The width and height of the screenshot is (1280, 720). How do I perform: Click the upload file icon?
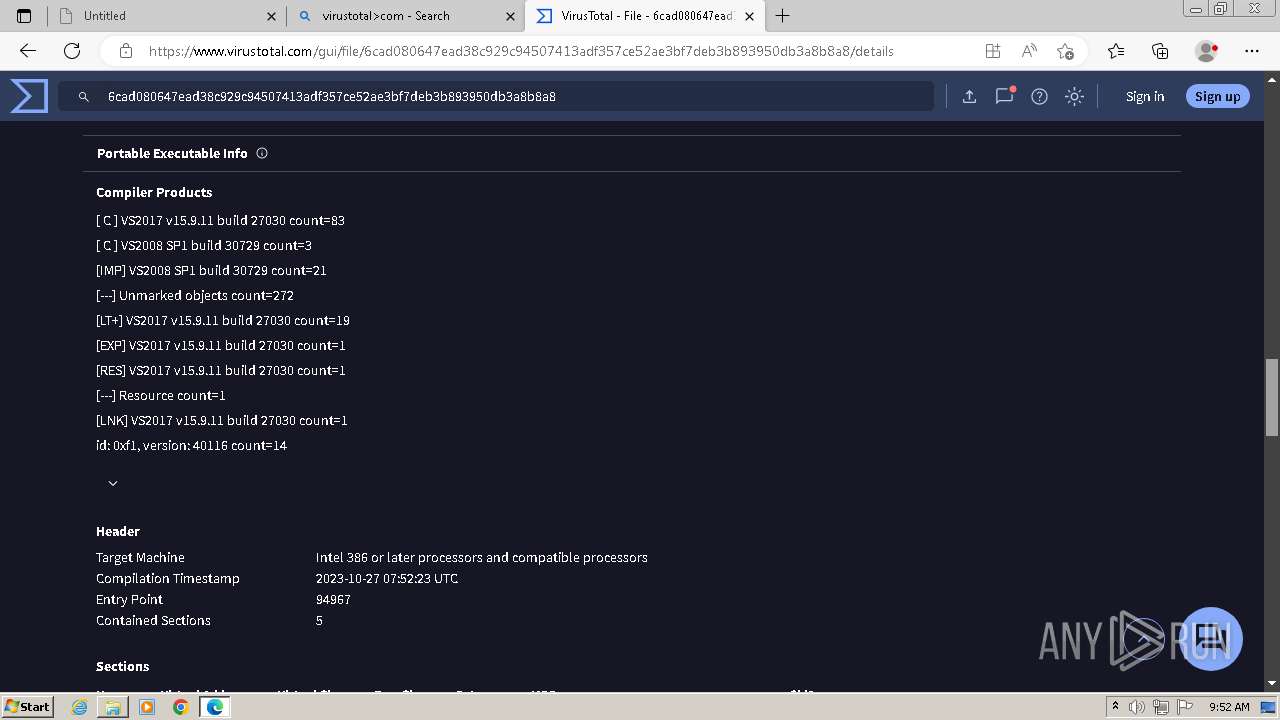[969, 96]
